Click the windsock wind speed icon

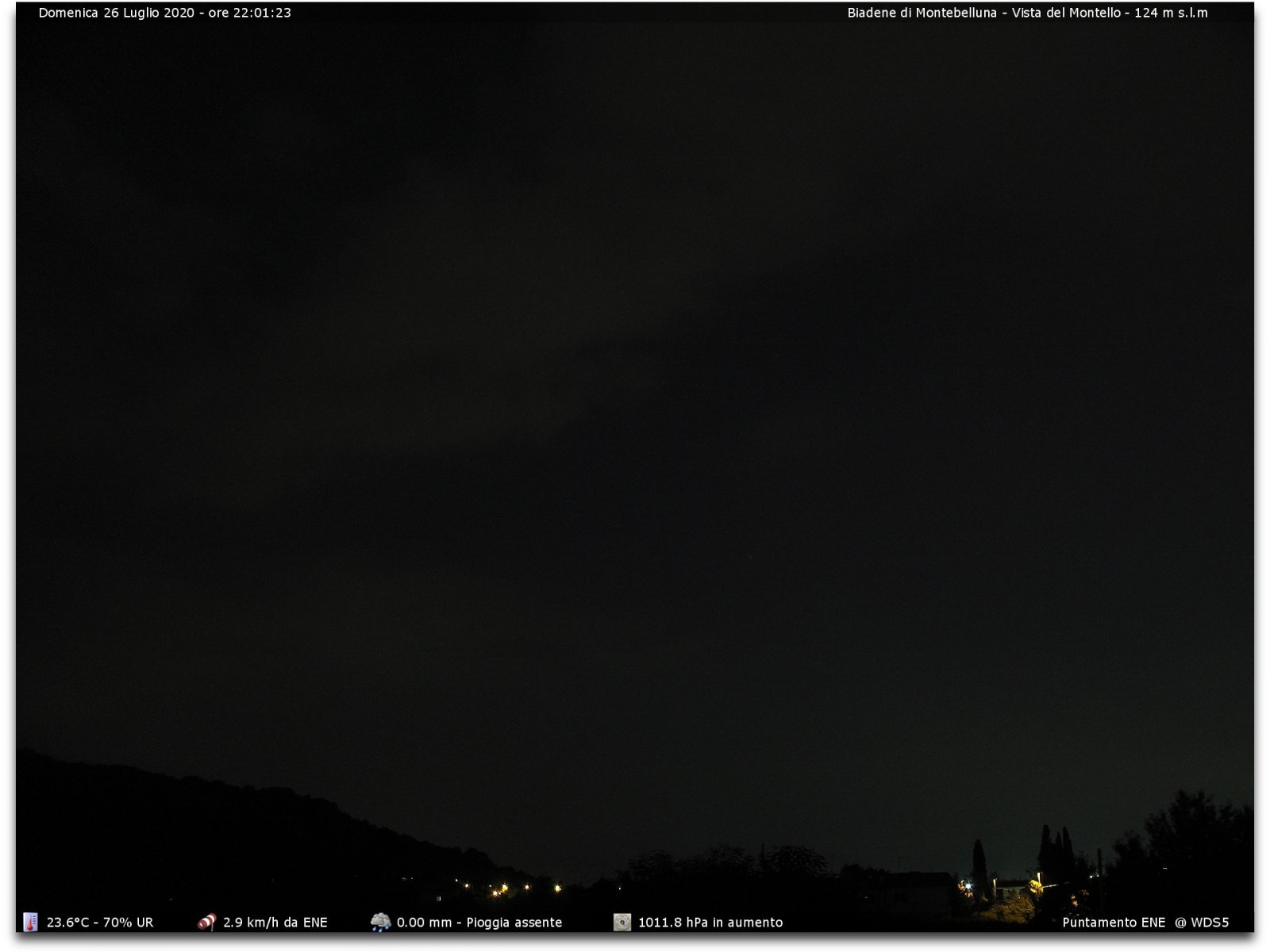click(206, 922)
